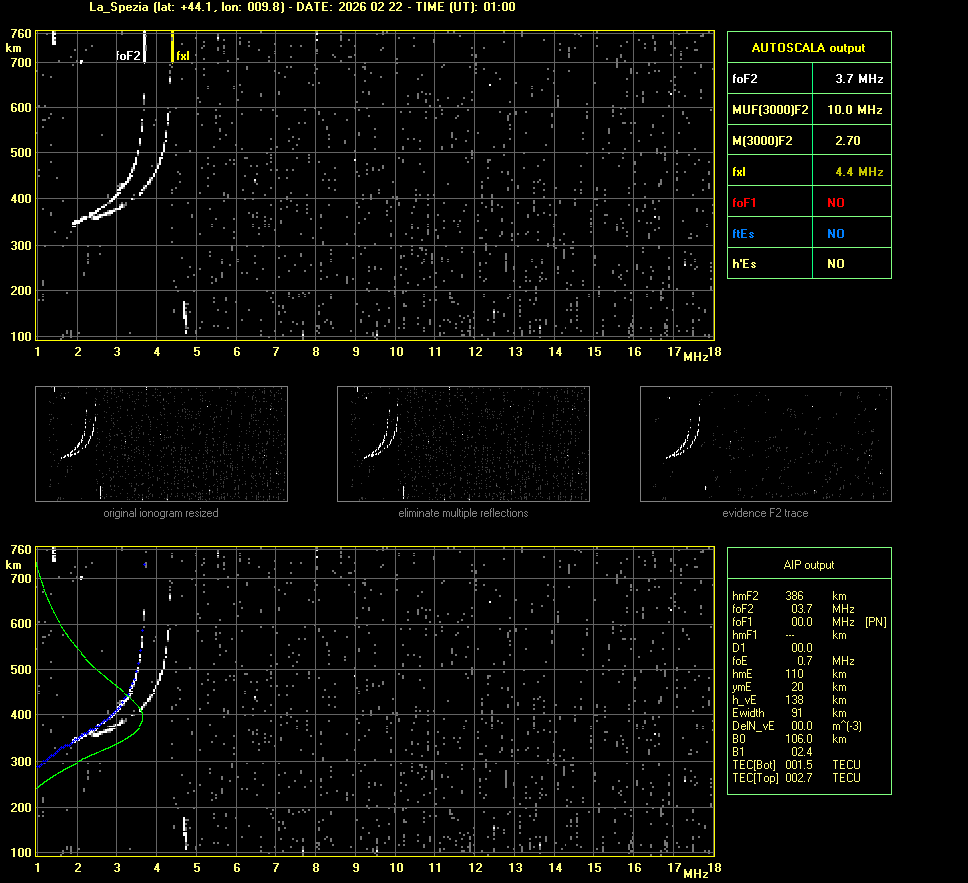The width and height of the screenshot is (968, 883).
Task: Select the AUTOSCALA output header
Action: [x=808, y=47]
